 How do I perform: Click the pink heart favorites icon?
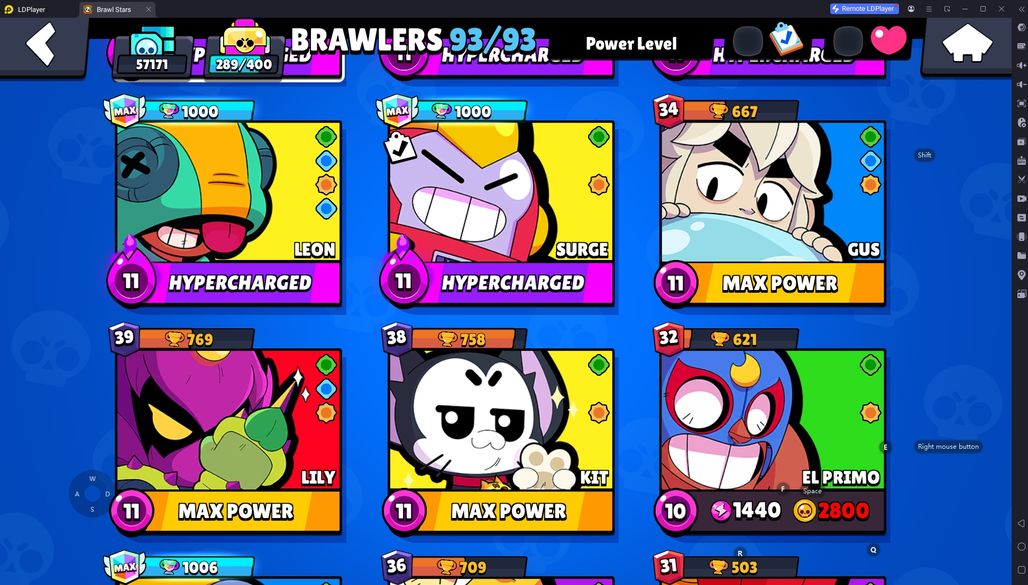click(888, 41)
